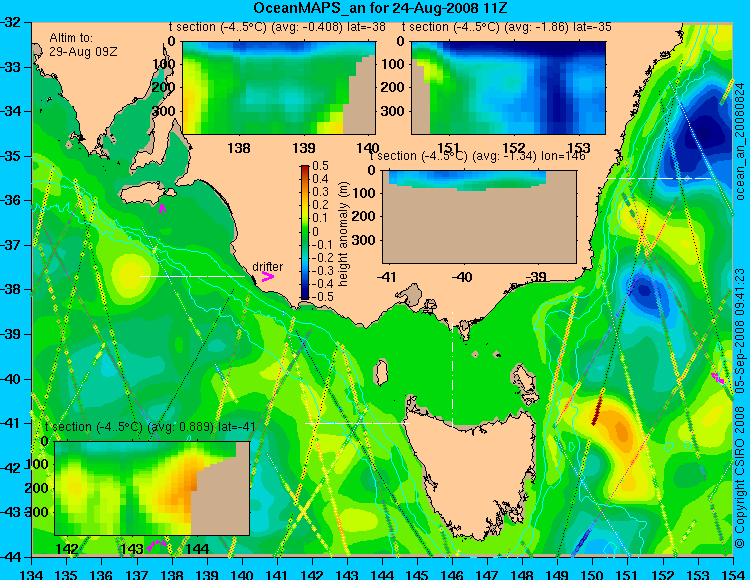This screenshot has height=580, width=750.
Task: Click the 139 longitude label under the lat=-38 inset
Action: [304, 148]
